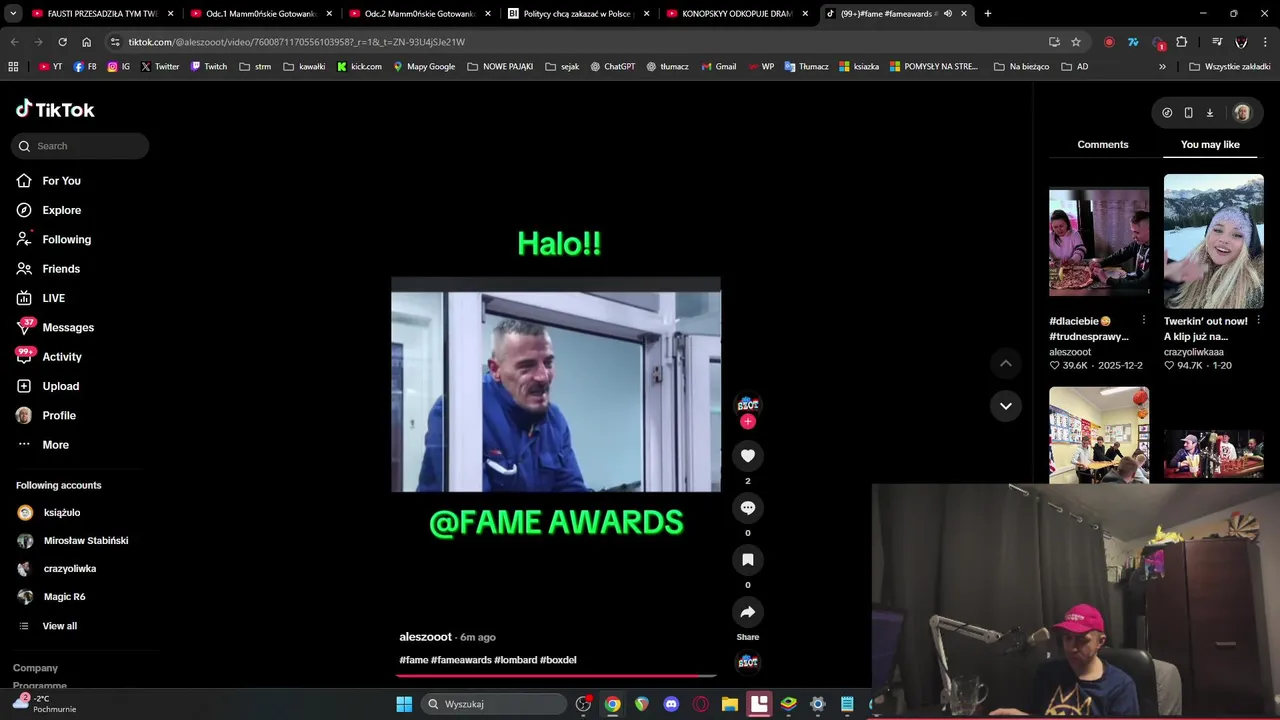Open the aleszooot author link
The image size is (1280, 720).
point(425,637)
